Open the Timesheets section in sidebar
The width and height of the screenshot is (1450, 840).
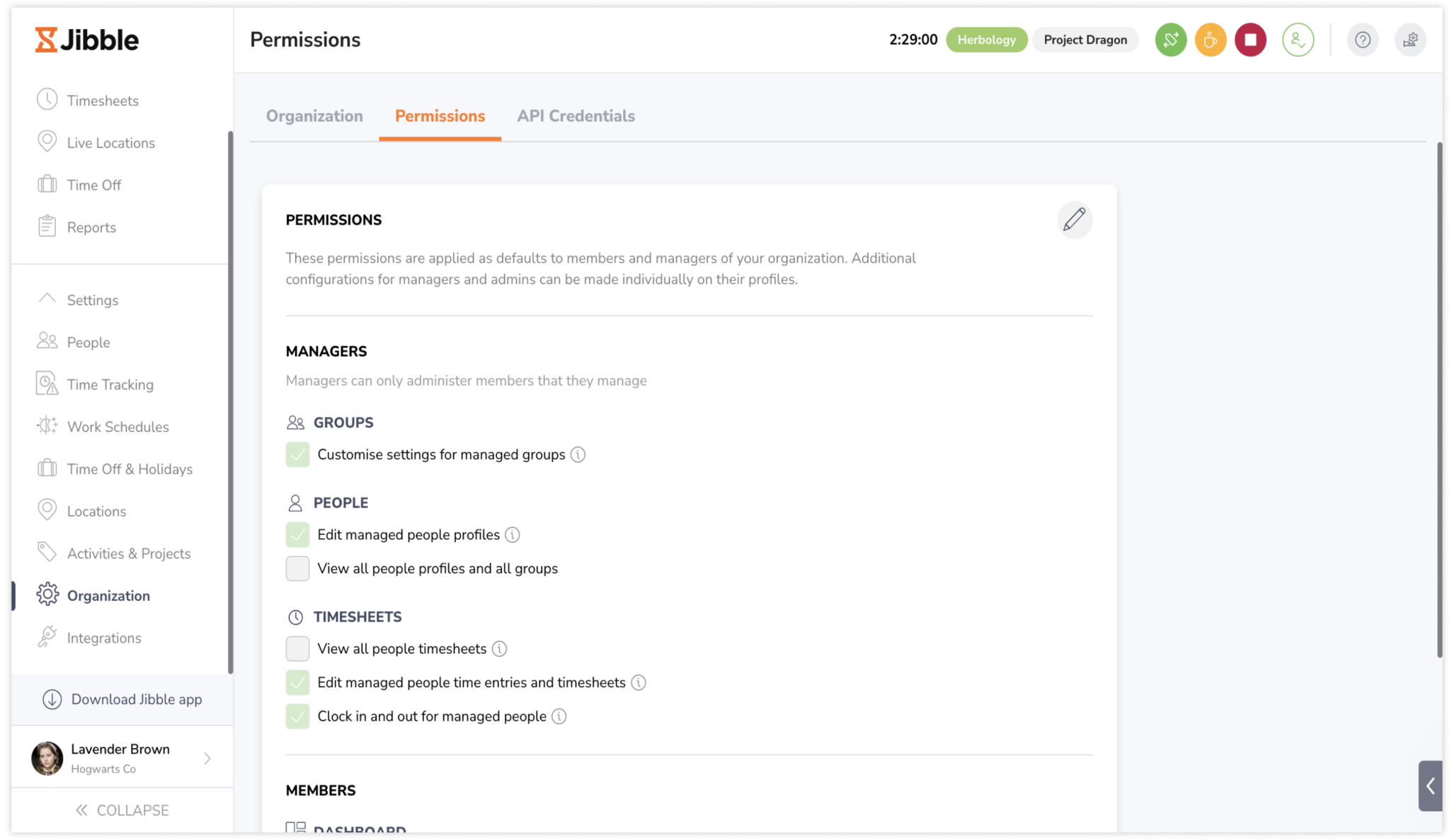tap(102, 100)
